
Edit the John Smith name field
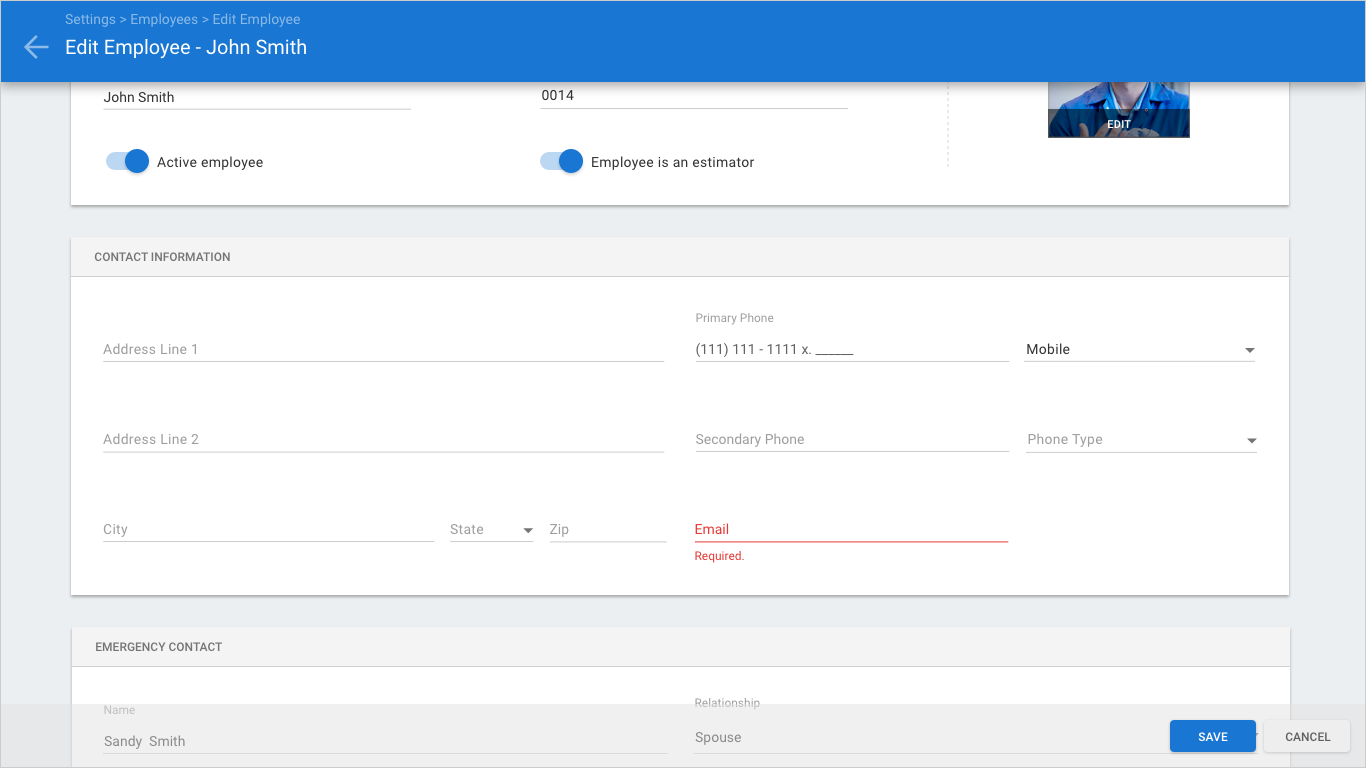point(256,97)
